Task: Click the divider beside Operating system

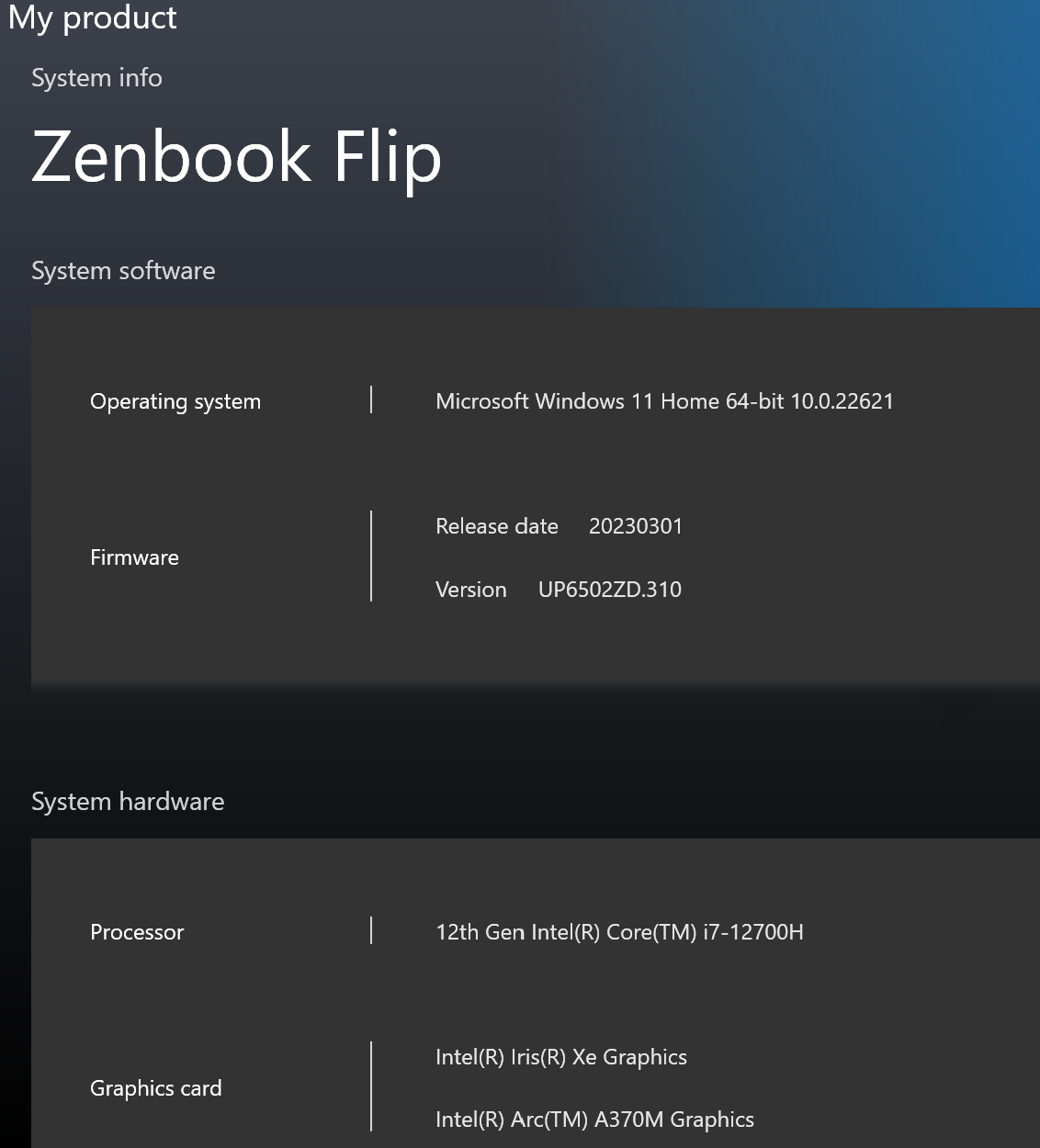Action: pyautogui.click(x=371, y=400)
